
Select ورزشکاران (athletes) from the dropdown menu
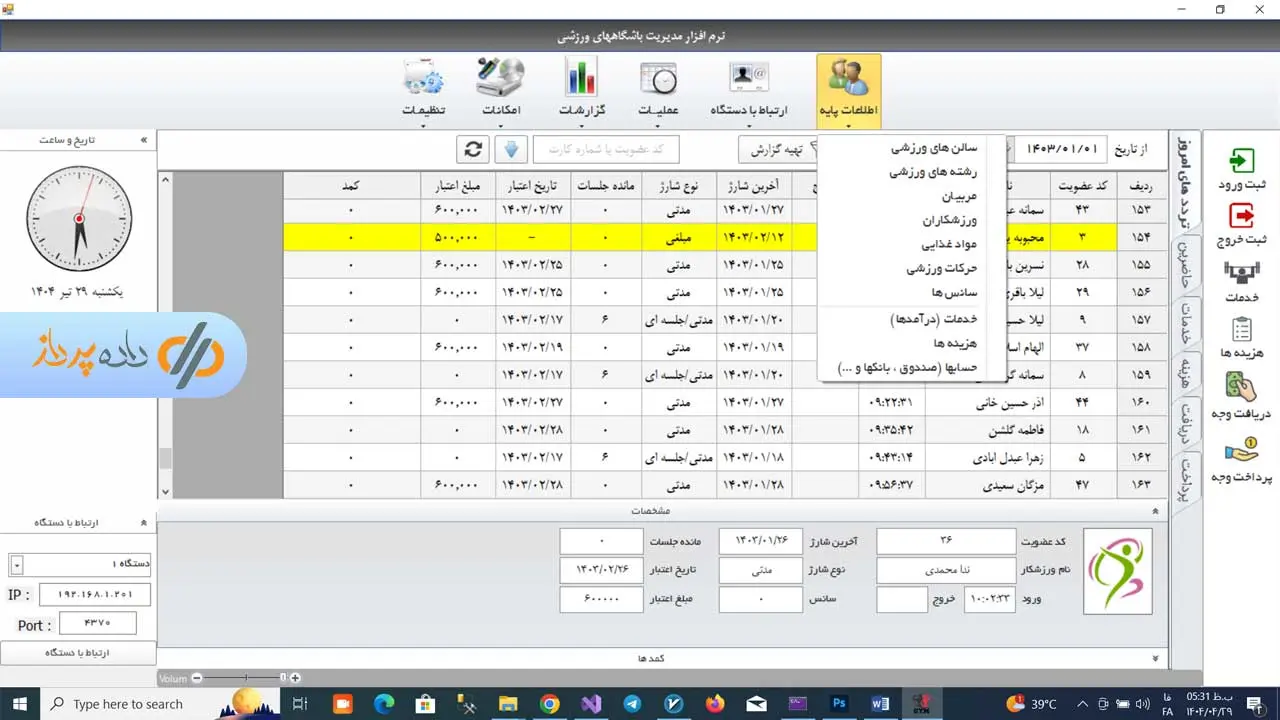(948, 220)
